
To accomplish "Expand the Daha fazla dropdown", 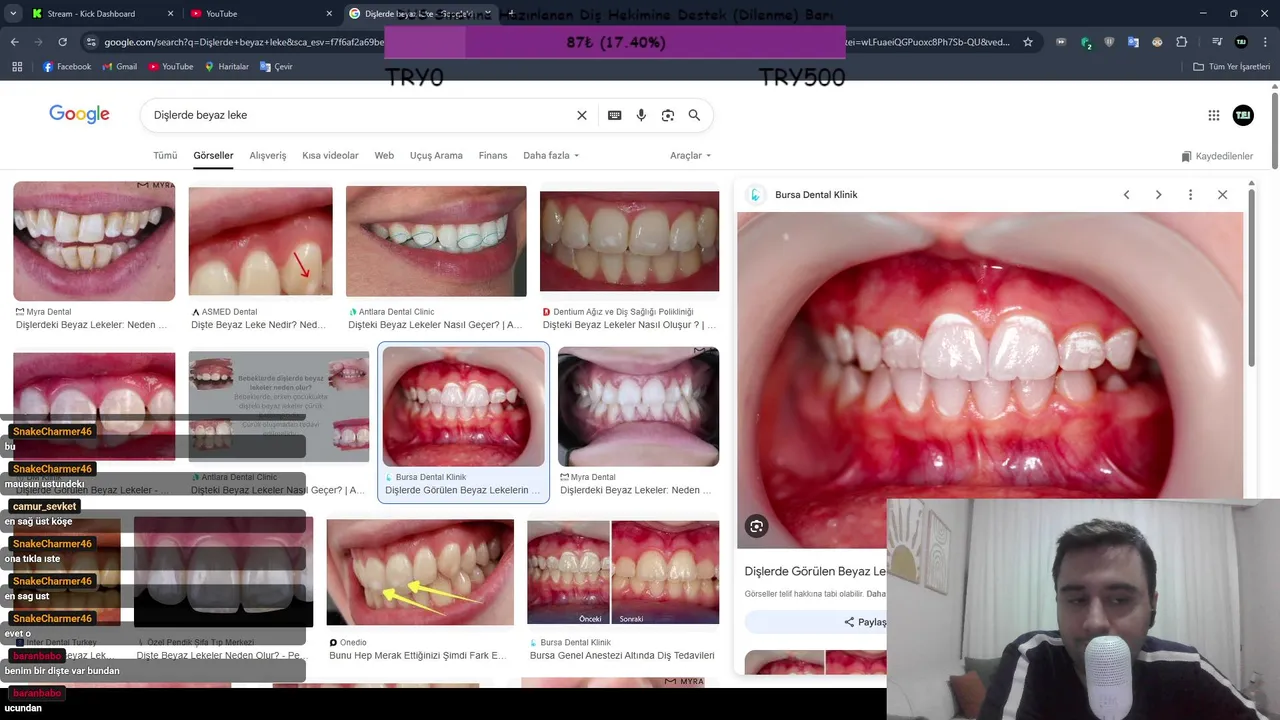I will 551,156.
